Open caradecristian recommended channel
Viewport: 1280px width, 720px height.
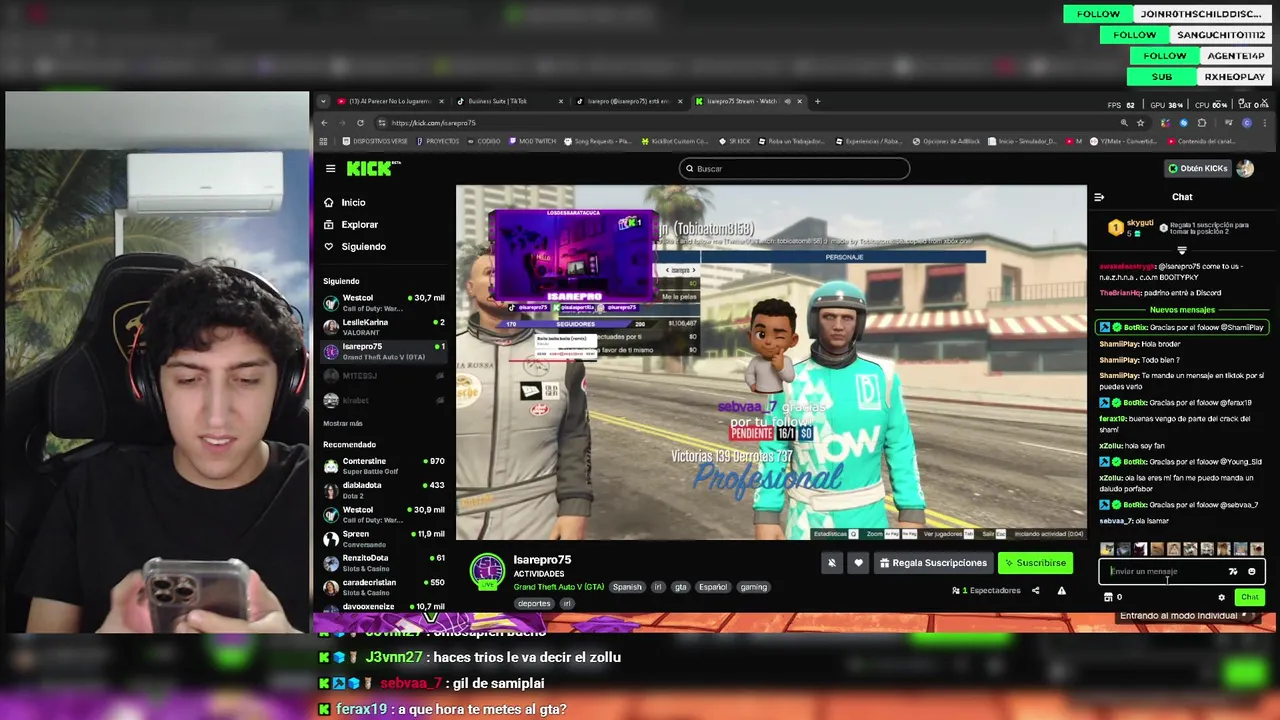click(384, 586)
